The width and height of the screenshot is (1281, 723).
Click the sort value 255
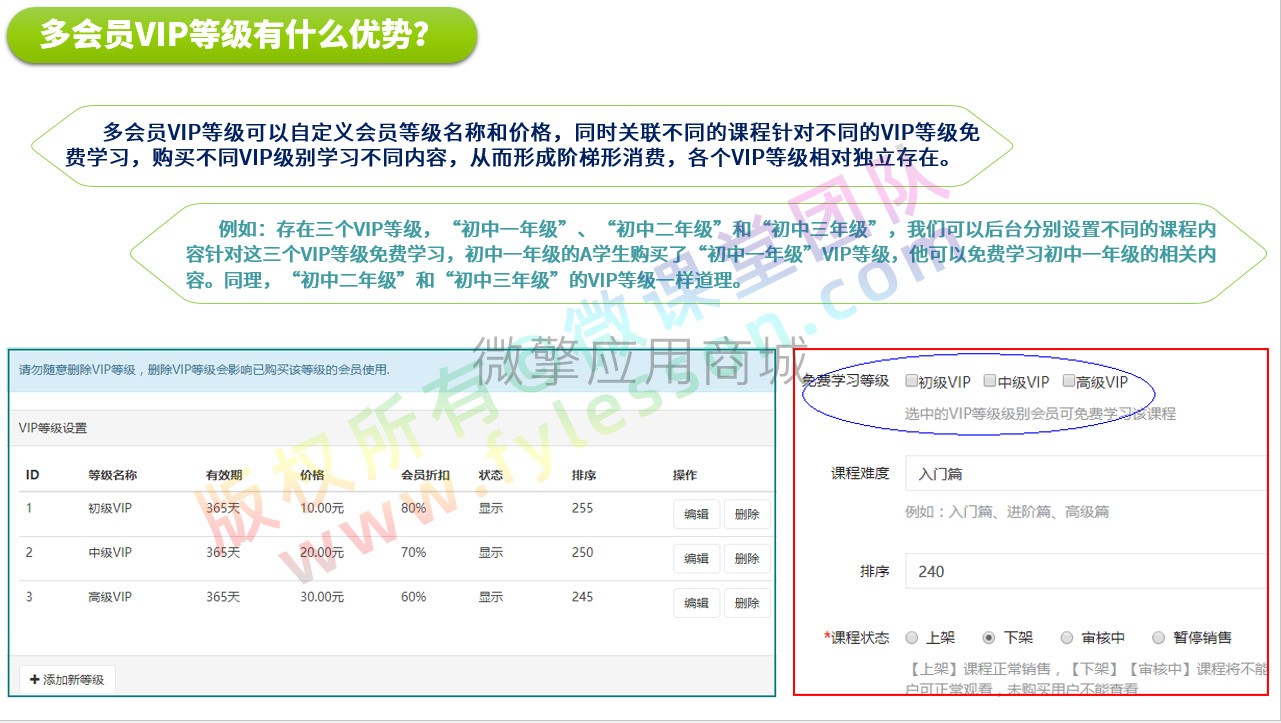583,508
